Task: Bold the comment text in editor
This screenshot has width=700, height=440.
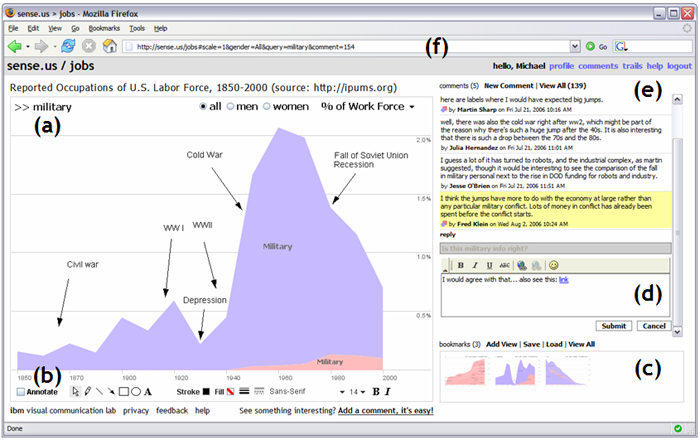Action: pyautogui.click(x=461, y=266)
